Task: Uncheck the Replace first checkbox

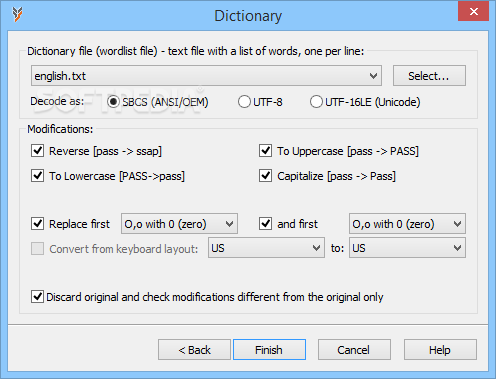Action: click(37, 224)
